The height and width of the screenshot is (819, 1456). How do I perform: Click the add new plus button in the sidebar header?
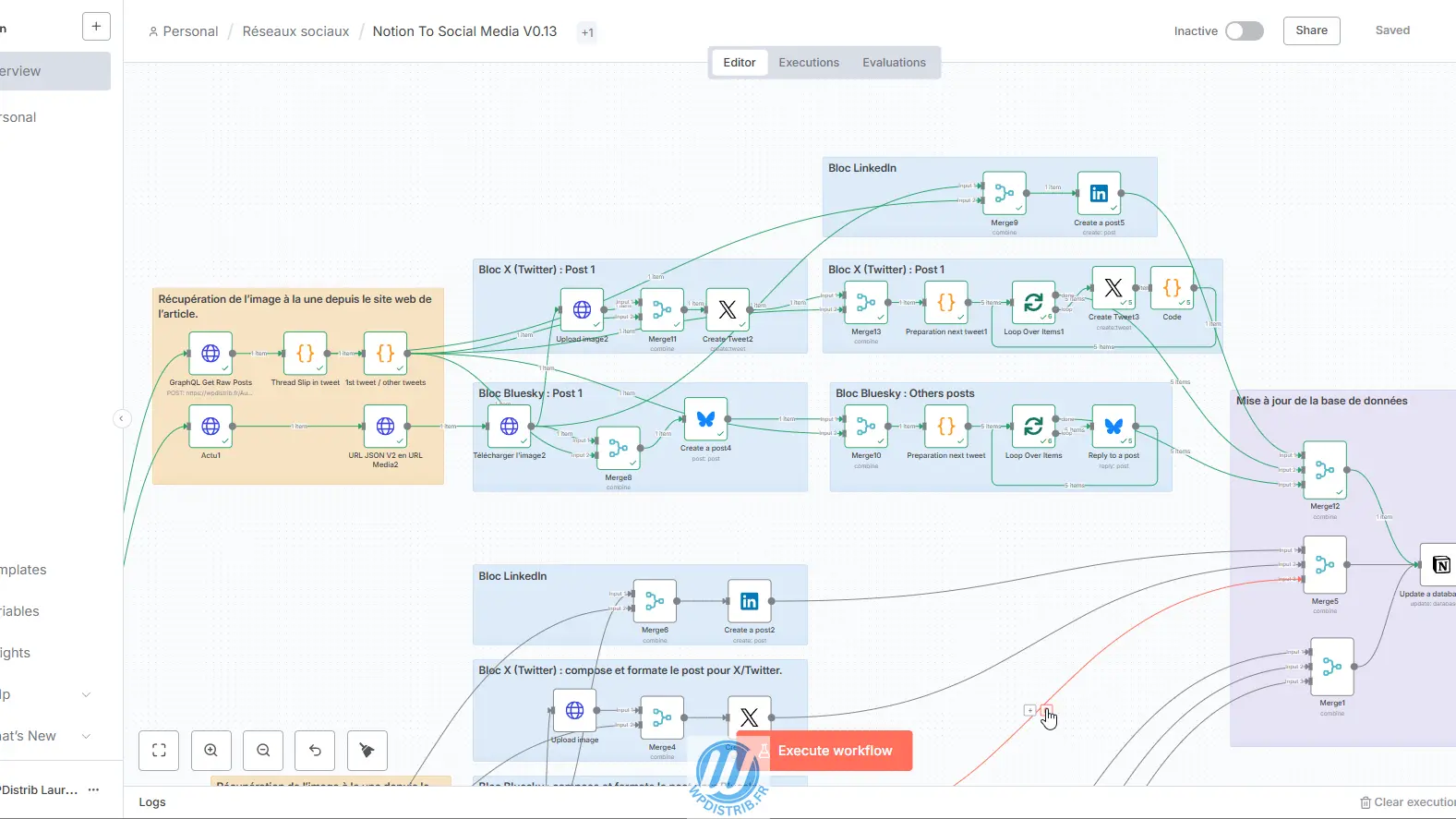(96, 26)
